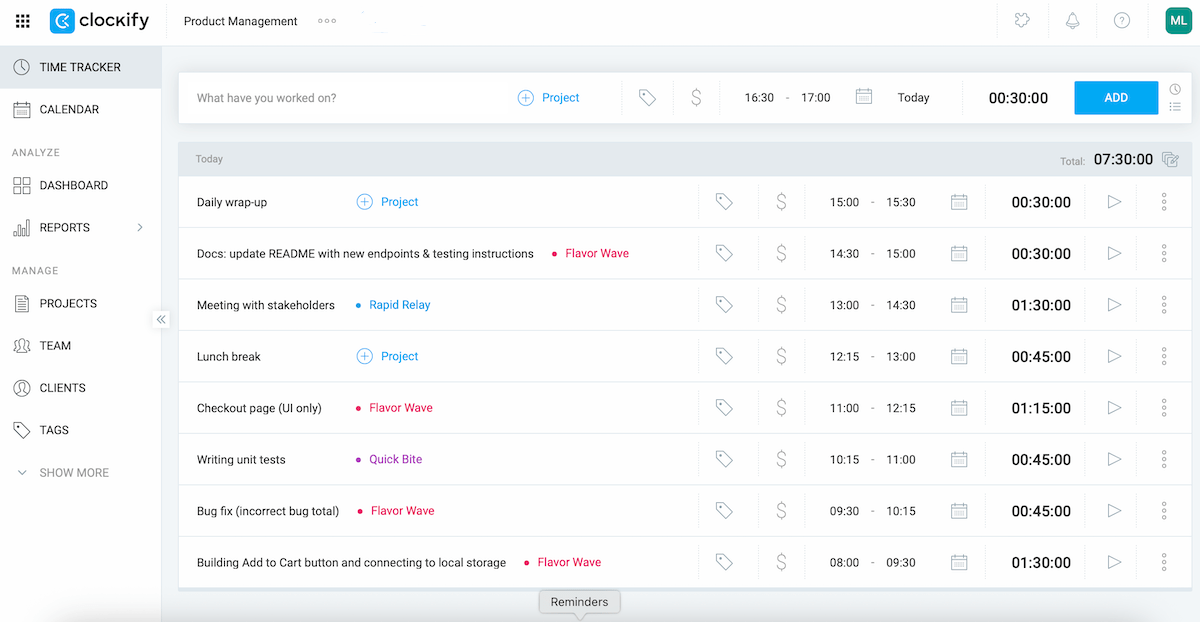The image size is (1200, 622).
Task: Click the puzzle piece integrations icon
Action: pyautogui.click(x=1022, y=21)
